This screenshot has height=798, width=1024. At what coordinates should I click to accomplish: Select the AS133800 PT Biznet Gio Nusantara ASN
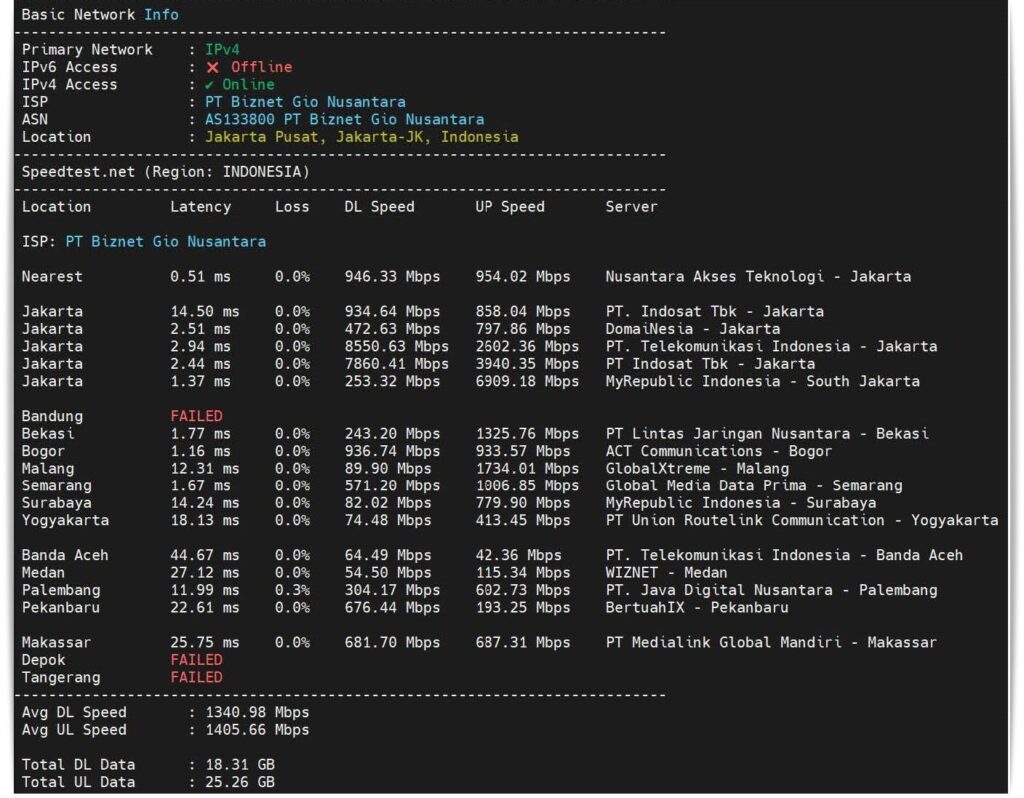(337, 120)
